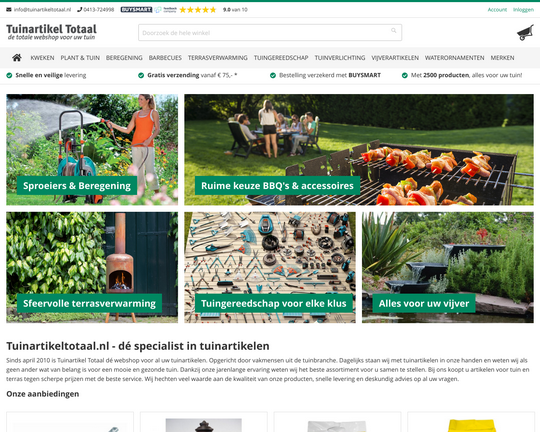Open the TUINVERLICHTING menu
540x432 pixels.
tap(340, 58)
